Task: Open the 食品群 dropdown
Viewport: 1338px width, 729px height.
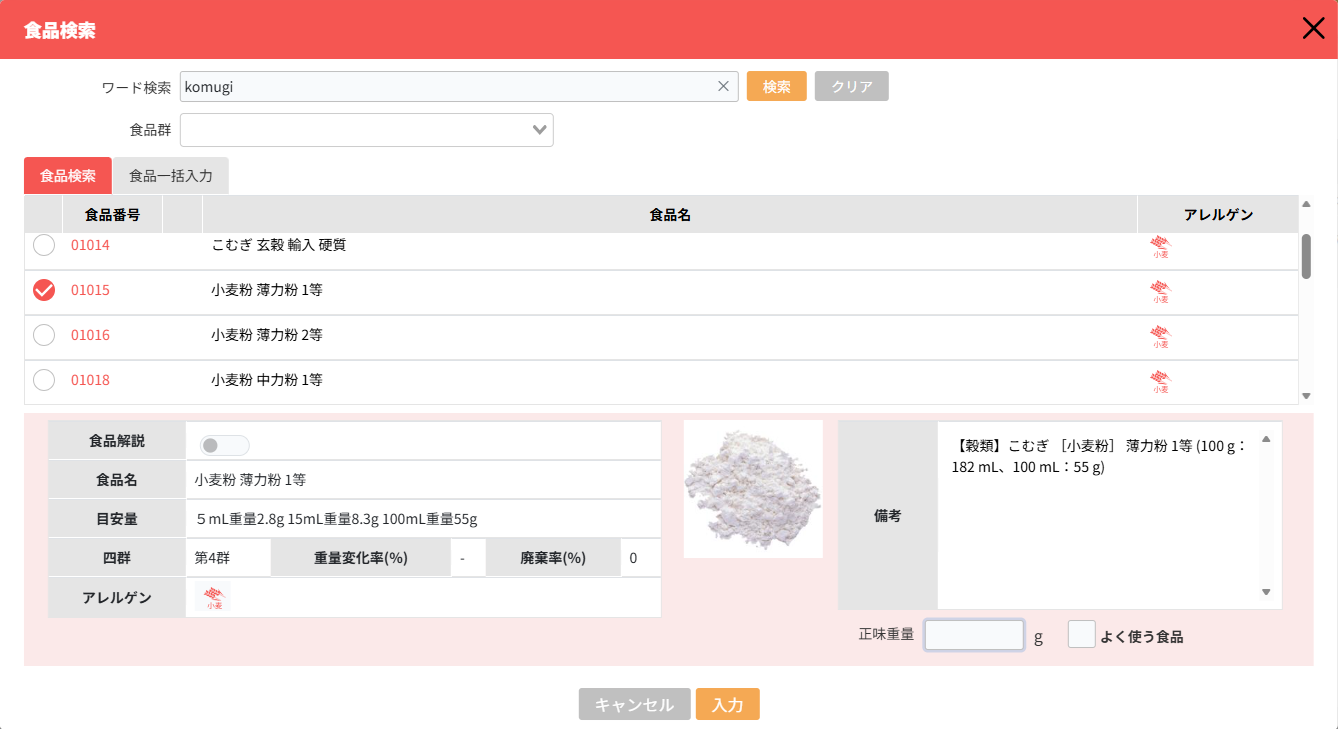Action: pyautogui.click(x=367, y=130)
